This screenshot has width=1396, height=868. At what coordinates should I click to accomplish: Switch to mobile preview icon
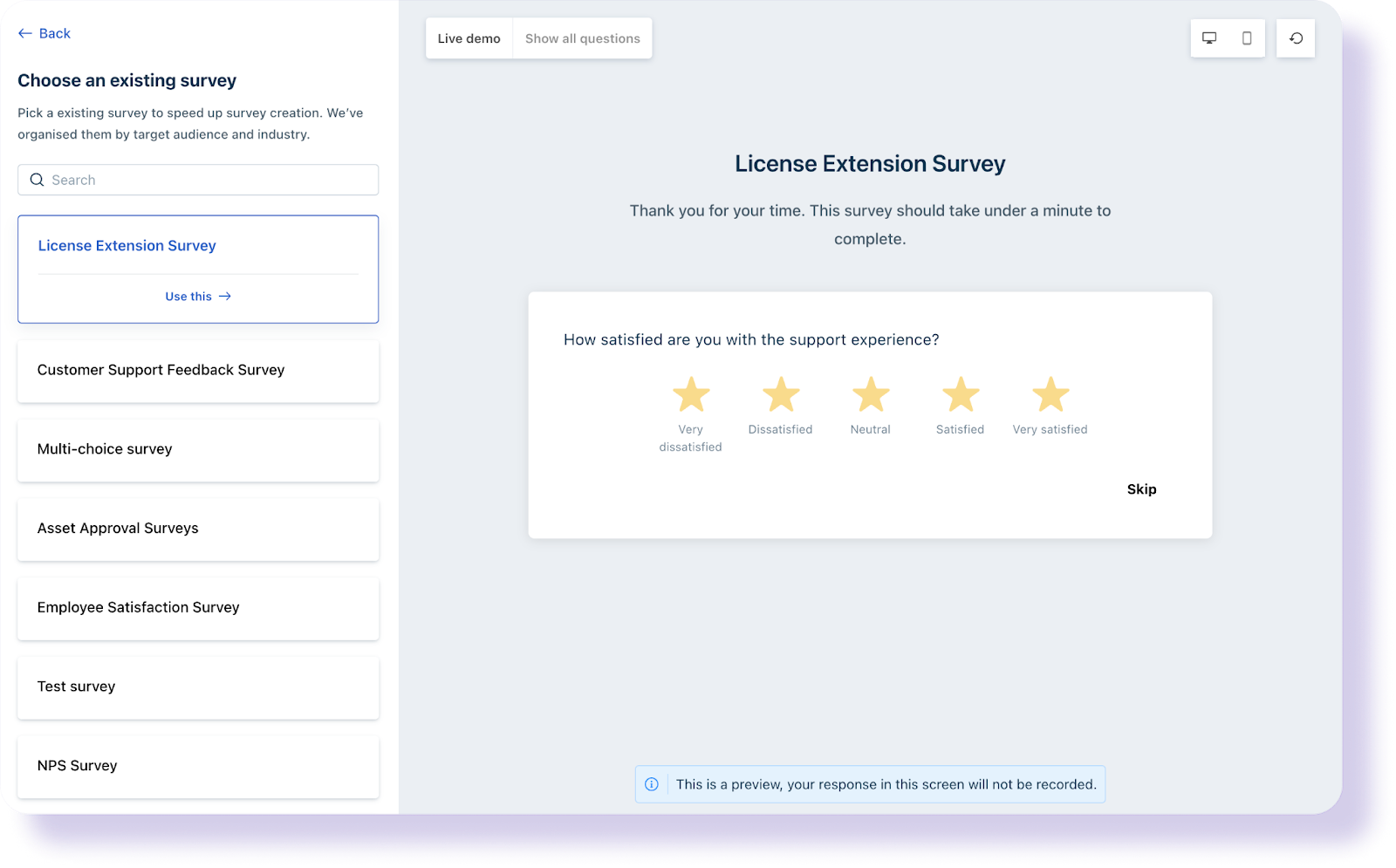pyautogui.click(x=1247, y=38)
